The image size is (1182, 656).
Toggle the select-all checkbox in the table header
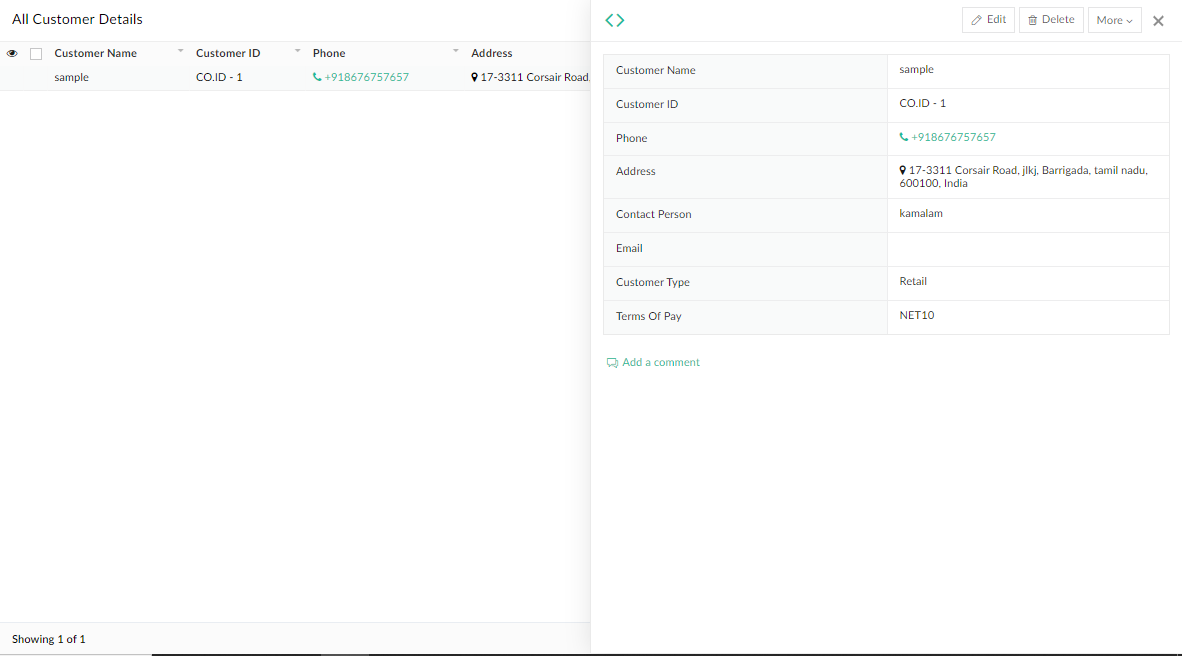tap(36, 53)
